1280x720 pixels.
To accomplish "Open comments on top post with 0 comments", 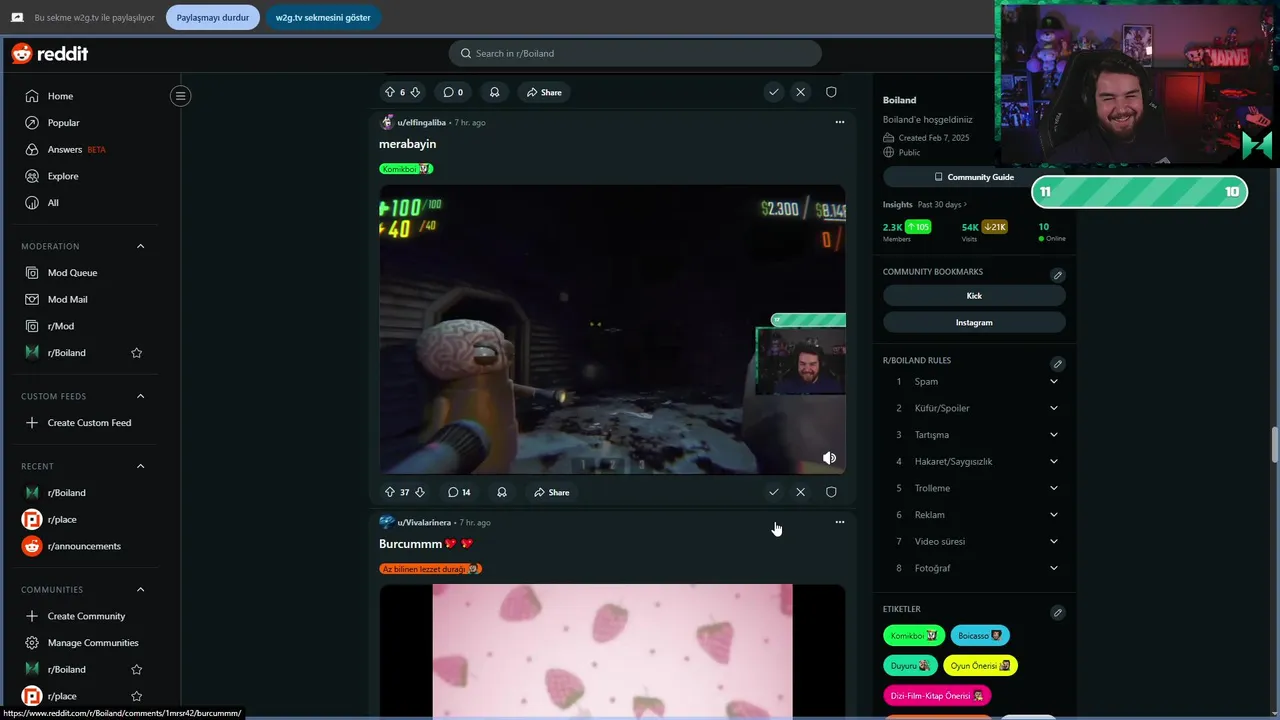I will point(453,92).
